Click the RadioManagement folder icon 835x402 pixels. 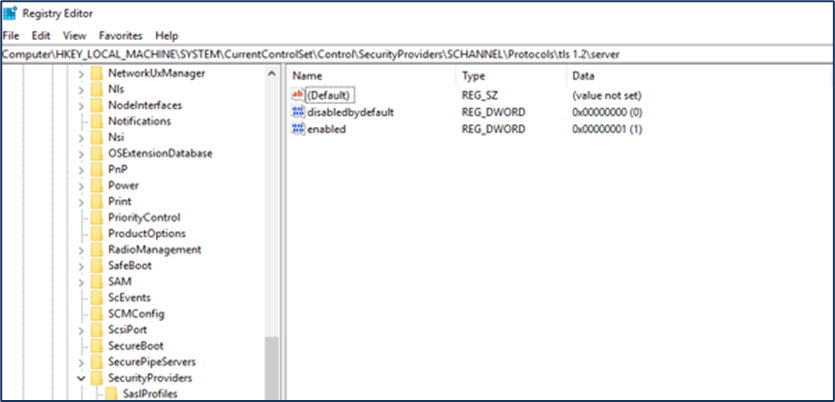click(96, 249)
